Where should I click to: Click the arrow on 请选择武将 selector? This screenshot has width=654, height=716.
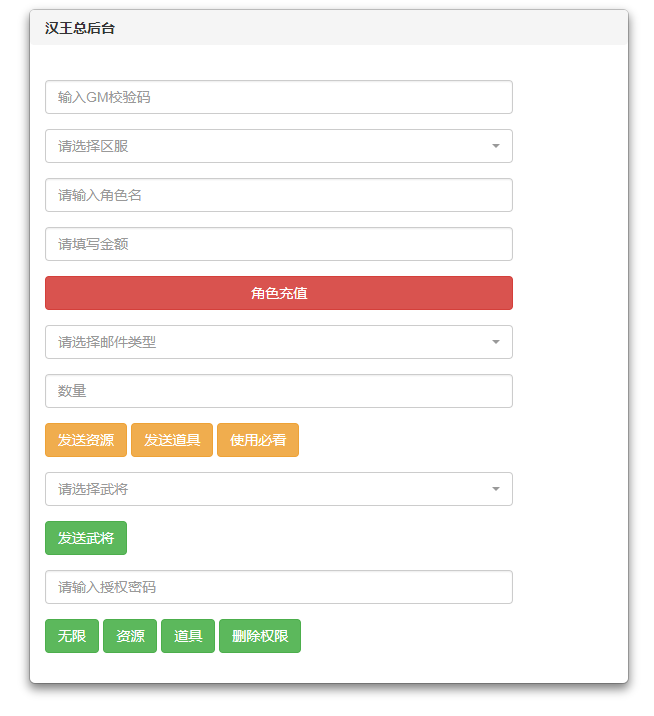[495, 489]
